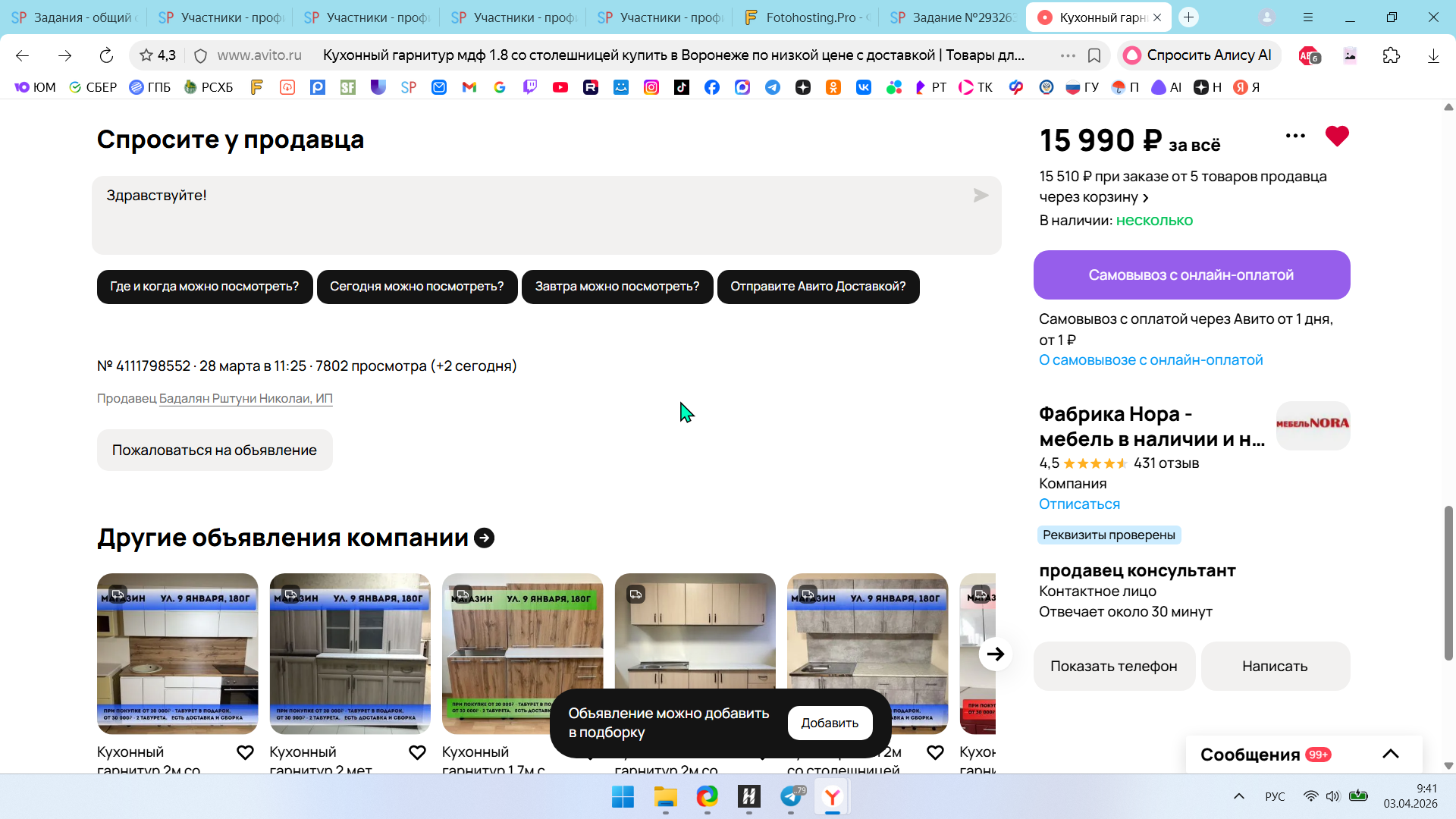Remove the listing from favorites via the red heart
Image resolution: width=1456 pixels, height=819 pixels.
tap(1337, 136)
